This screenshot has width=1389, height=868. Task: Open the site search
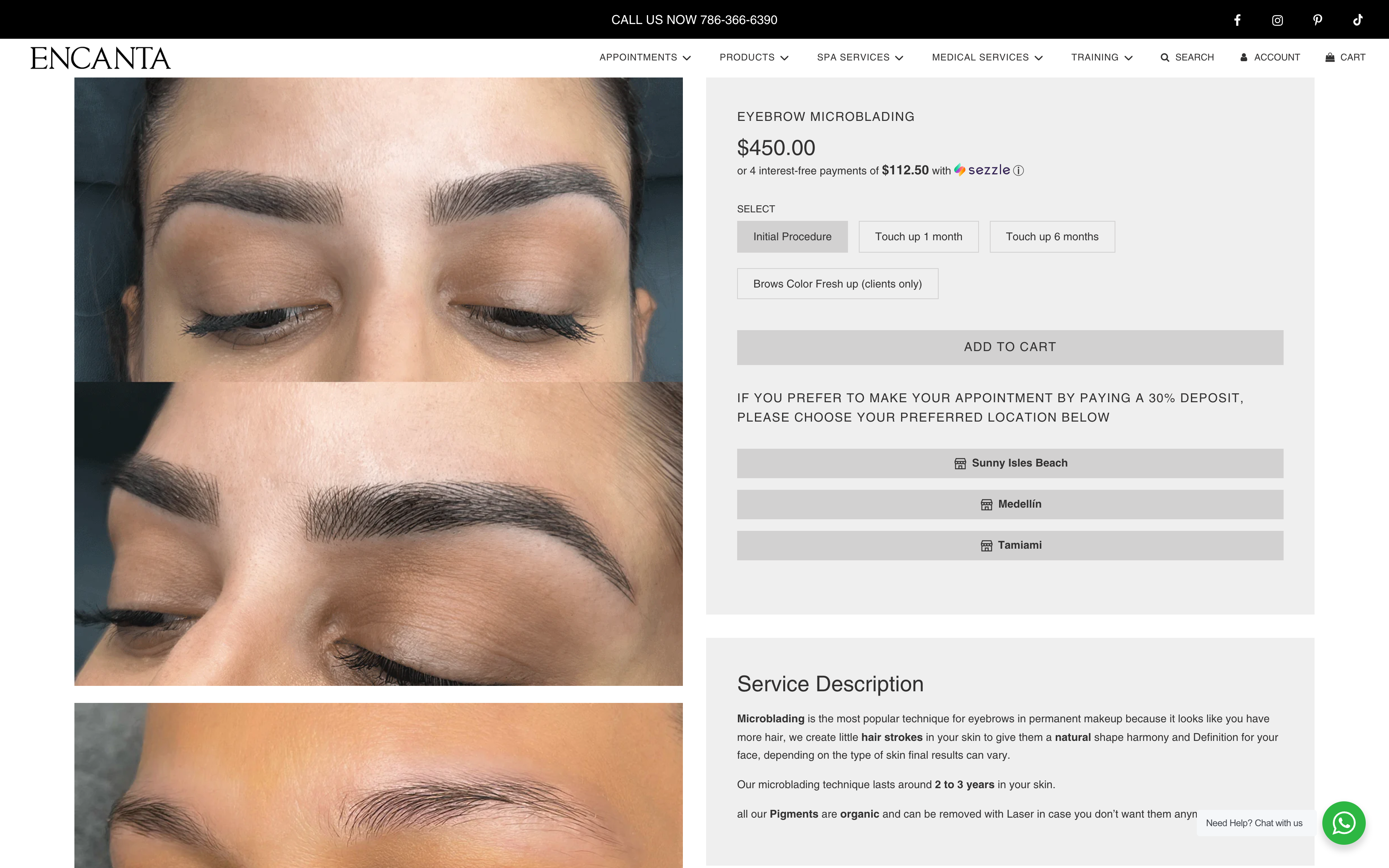[x=1187, y=57]
